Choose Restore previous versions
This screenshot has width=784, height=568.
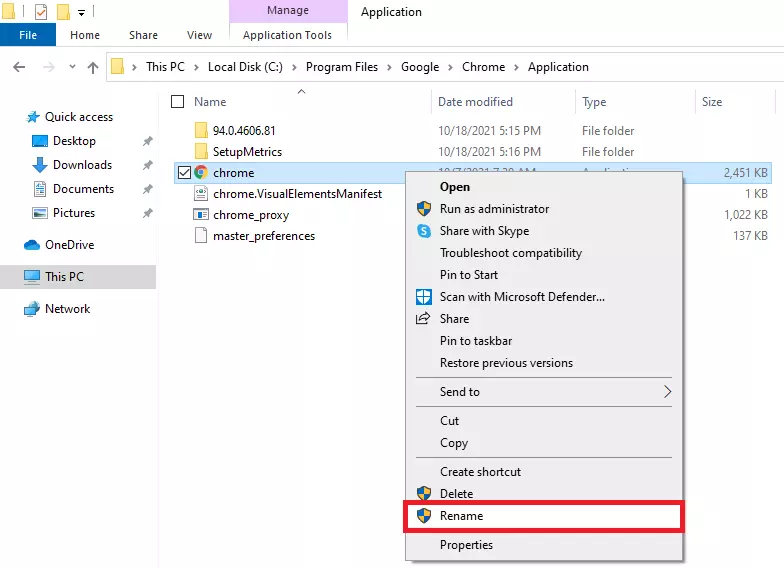click(x=544, y=362)
